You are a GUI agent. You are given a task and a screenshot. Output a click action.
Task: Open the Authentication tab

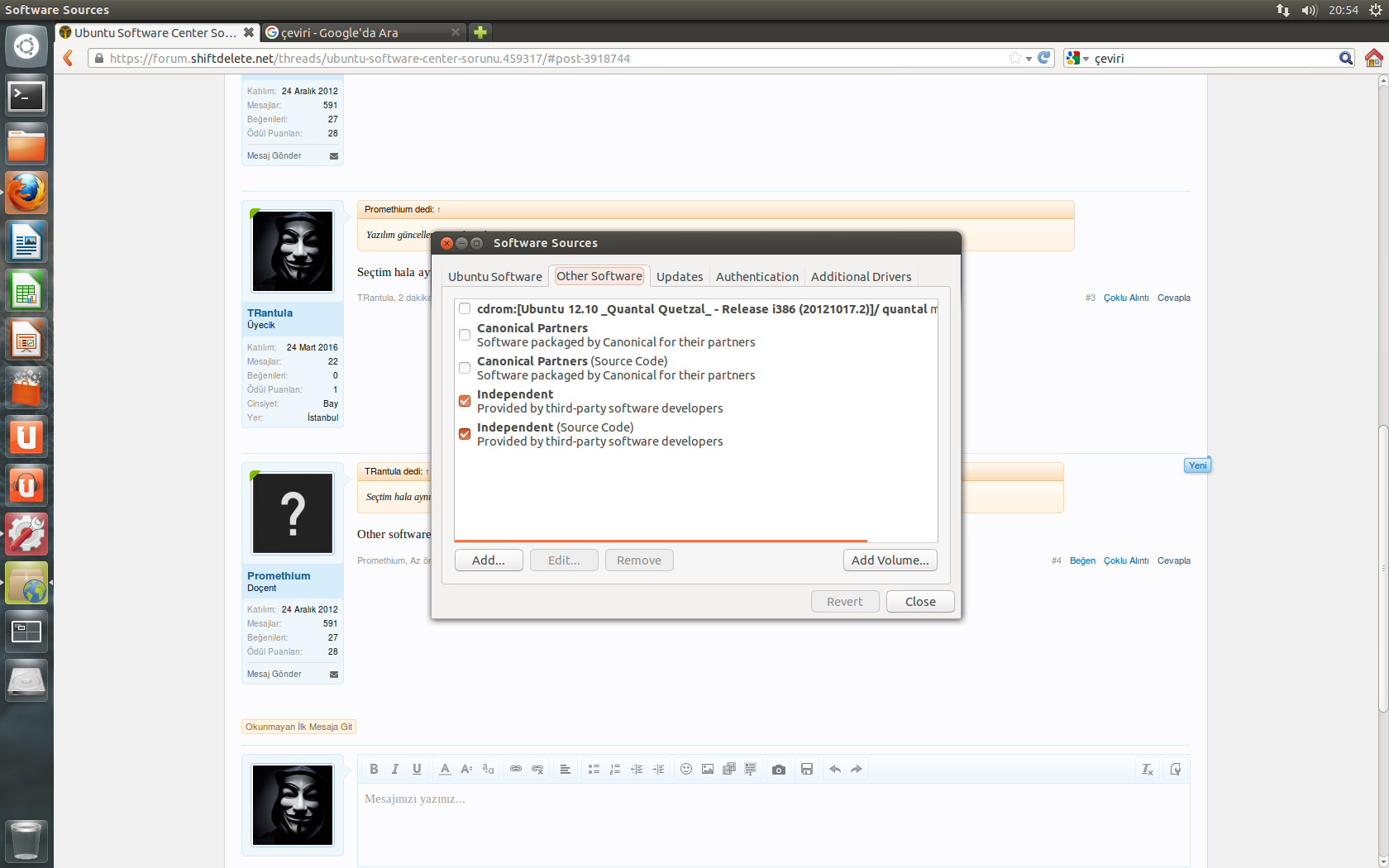coord(757,277)
